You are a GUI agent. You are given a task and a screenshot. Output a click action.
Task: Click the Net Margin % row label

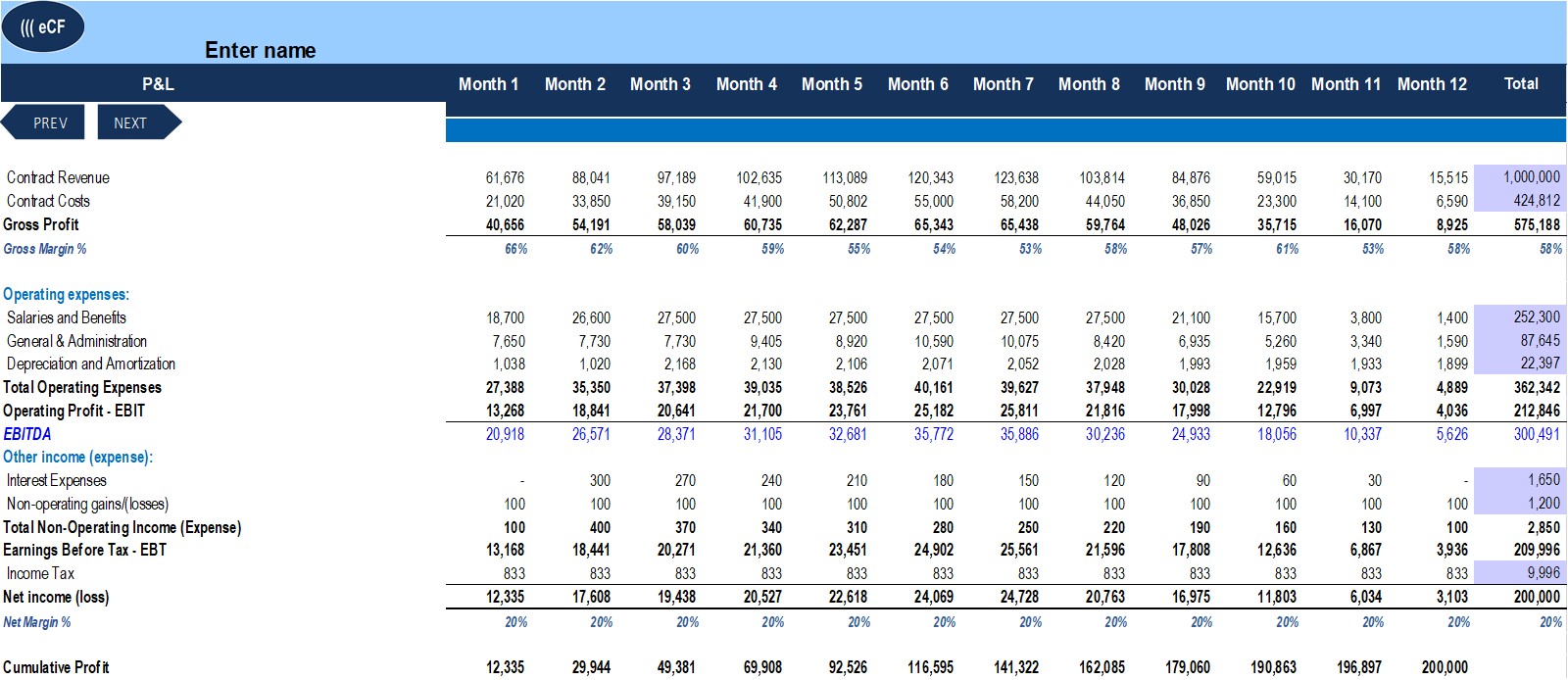36,622
